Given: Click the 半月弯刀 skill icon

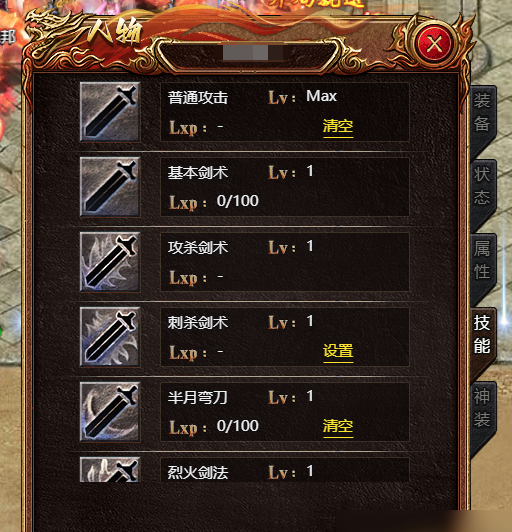Looking at the screenshot, I should pos(110,412).
